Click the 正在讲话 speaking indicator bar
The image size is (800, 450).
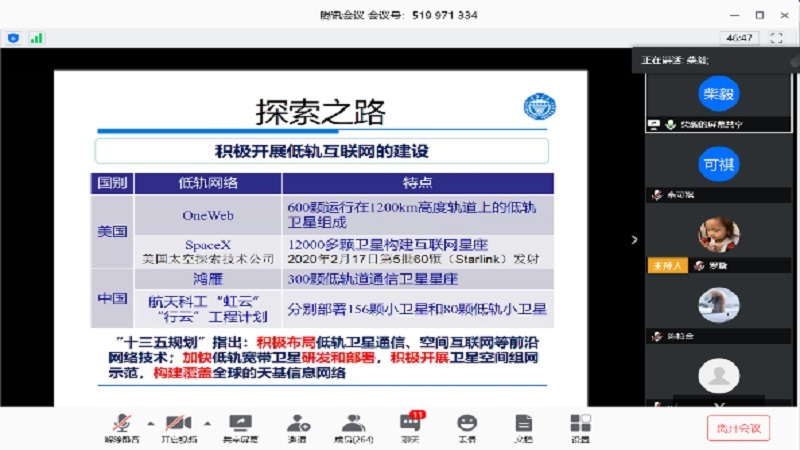pyautogui.click(x=714, y=60)
